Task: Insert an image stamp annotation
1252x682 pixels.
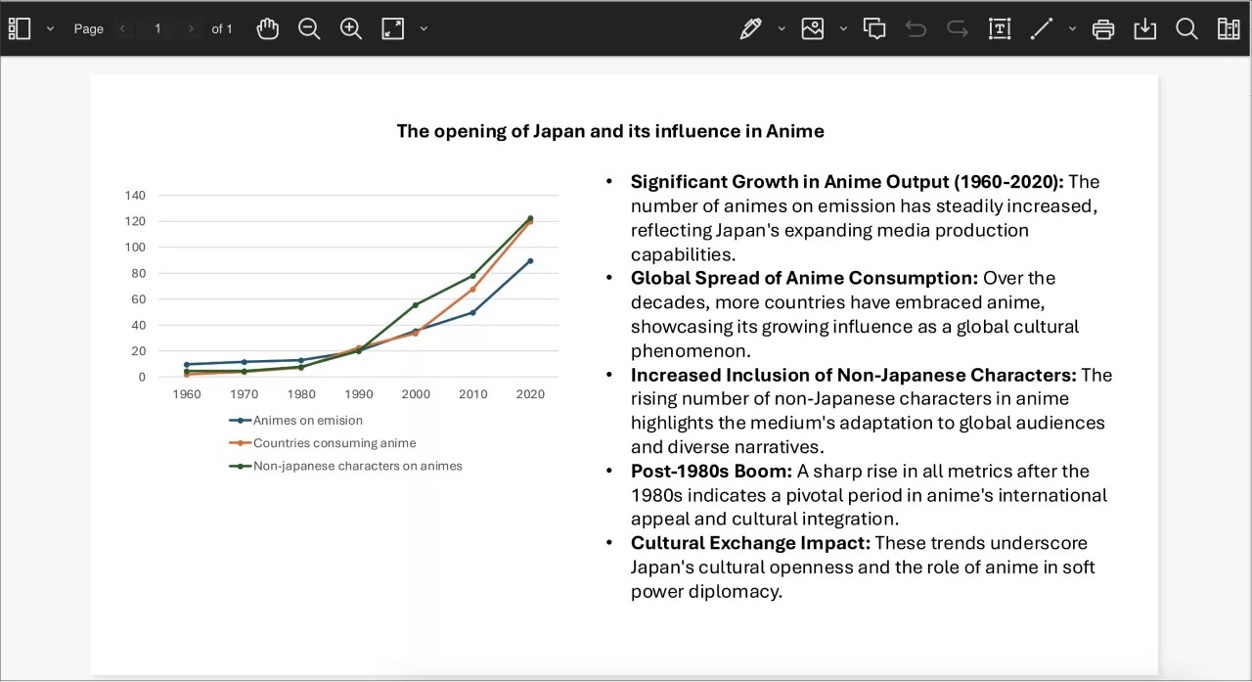Action: (815, 28)
